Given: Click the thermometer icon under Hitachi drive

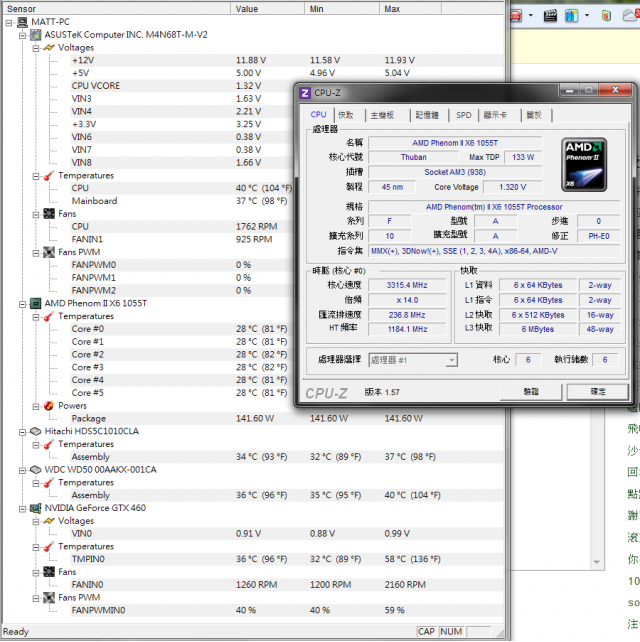Looking at the screenshot, I should [x=49, y=444].
